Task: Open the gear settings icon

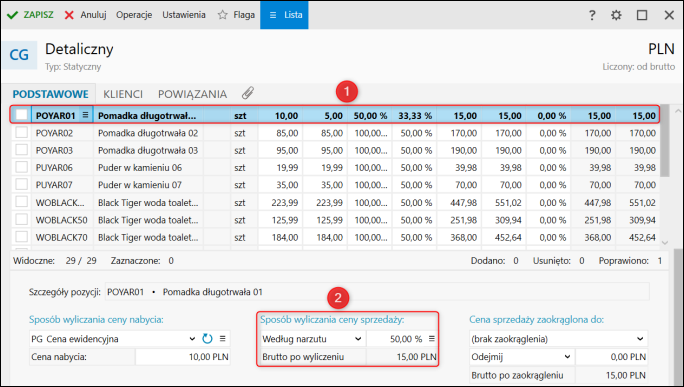Action: [x=616, y=15]
